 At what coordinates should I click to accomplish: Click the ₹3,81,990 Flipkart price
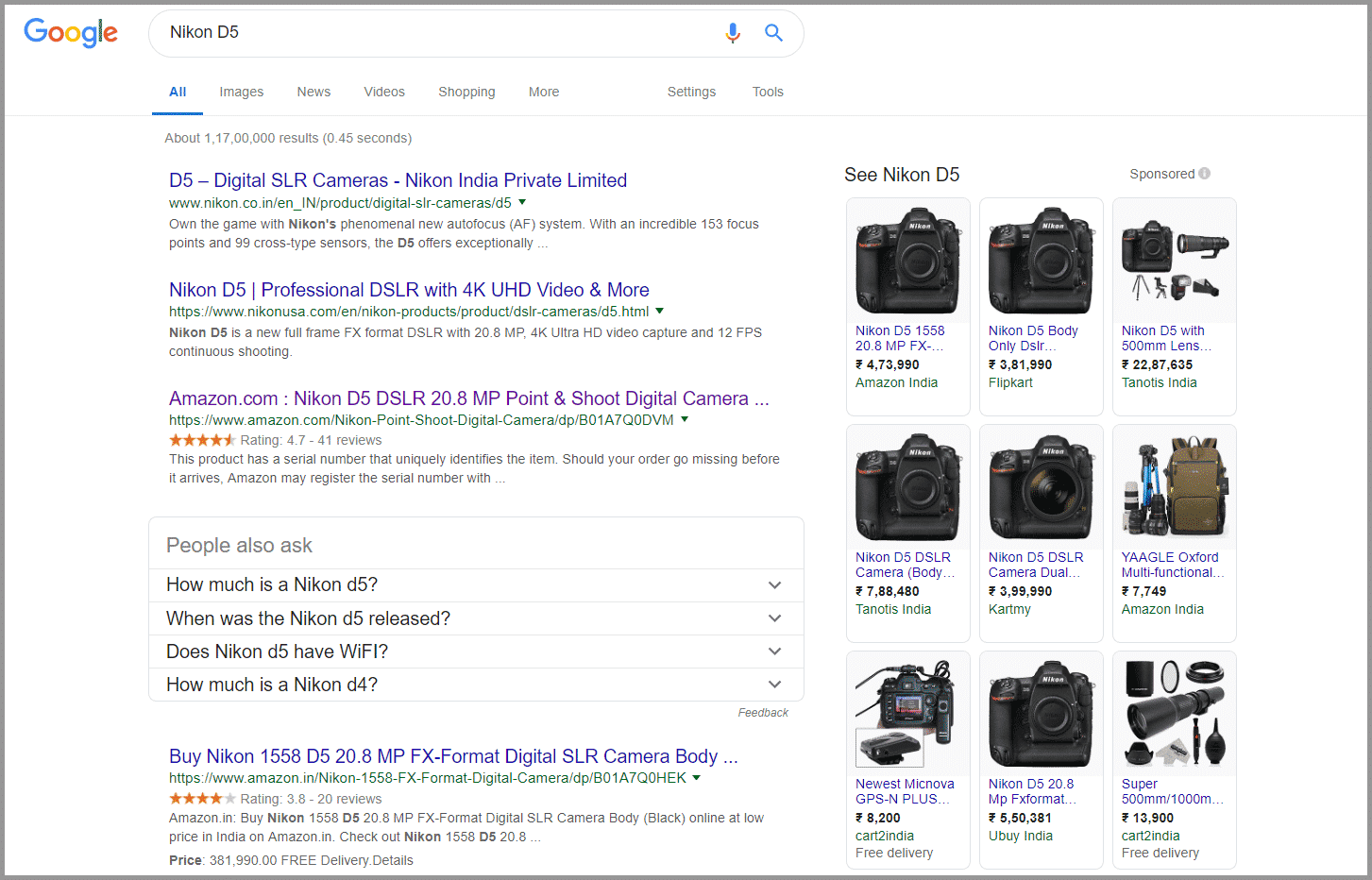point(1021,364)
